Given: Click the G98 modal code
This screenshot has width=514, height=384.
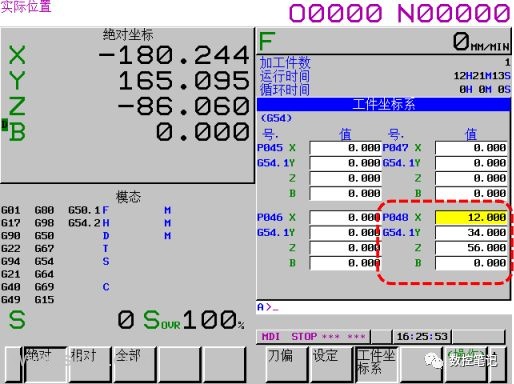Looking at the screenshot, I should pos(44,223).
